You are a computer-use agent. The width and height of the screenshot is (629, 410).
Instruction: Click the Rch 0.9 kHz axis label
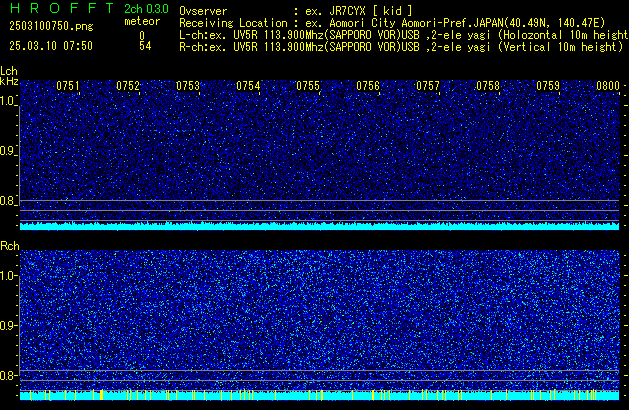tap(7, 325)
